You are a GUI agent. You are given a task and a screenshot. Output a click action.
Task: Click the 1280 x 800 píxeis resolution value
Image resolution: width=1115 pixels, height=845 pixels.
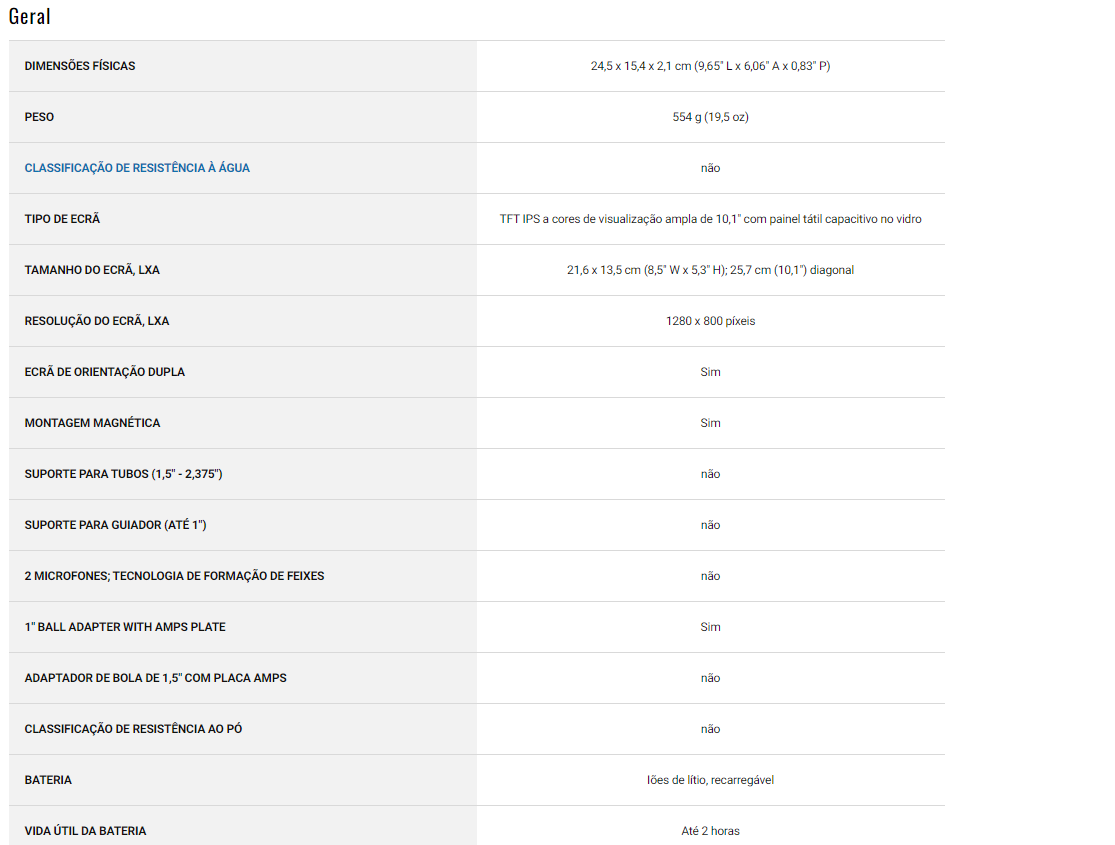click(x=710, y=321)
